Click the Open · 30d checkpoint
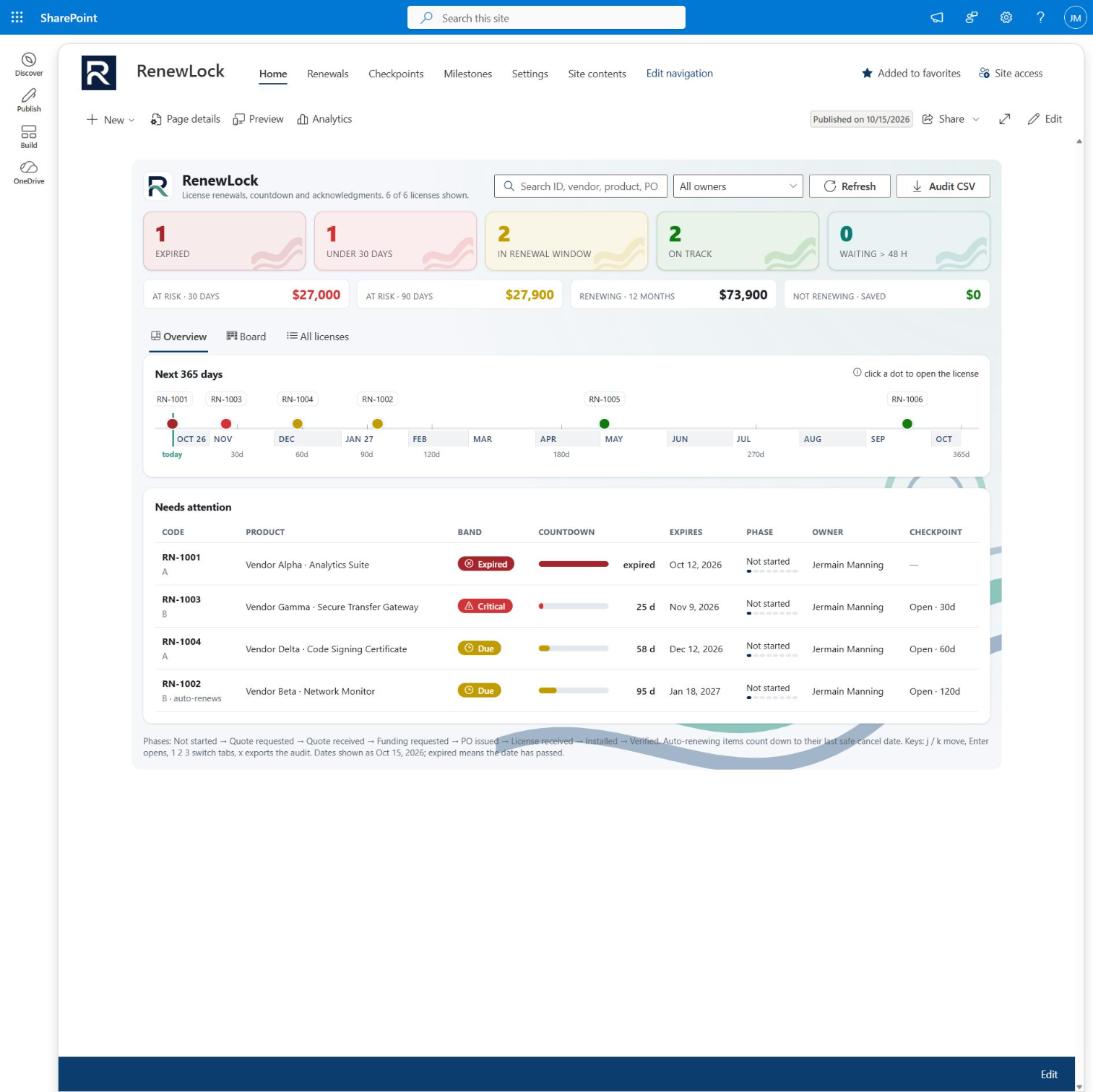 click(932, 607)
